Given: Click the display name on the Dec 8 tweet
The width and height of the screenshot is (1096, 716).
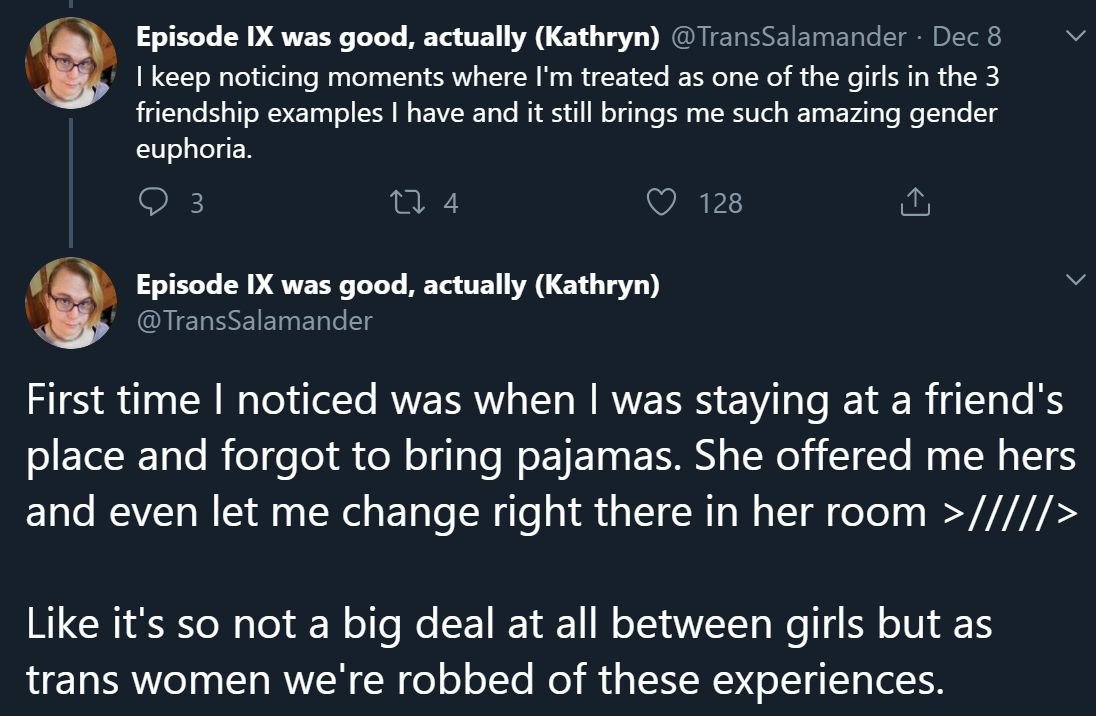Looking at the screenshot, I should point(397,37).
